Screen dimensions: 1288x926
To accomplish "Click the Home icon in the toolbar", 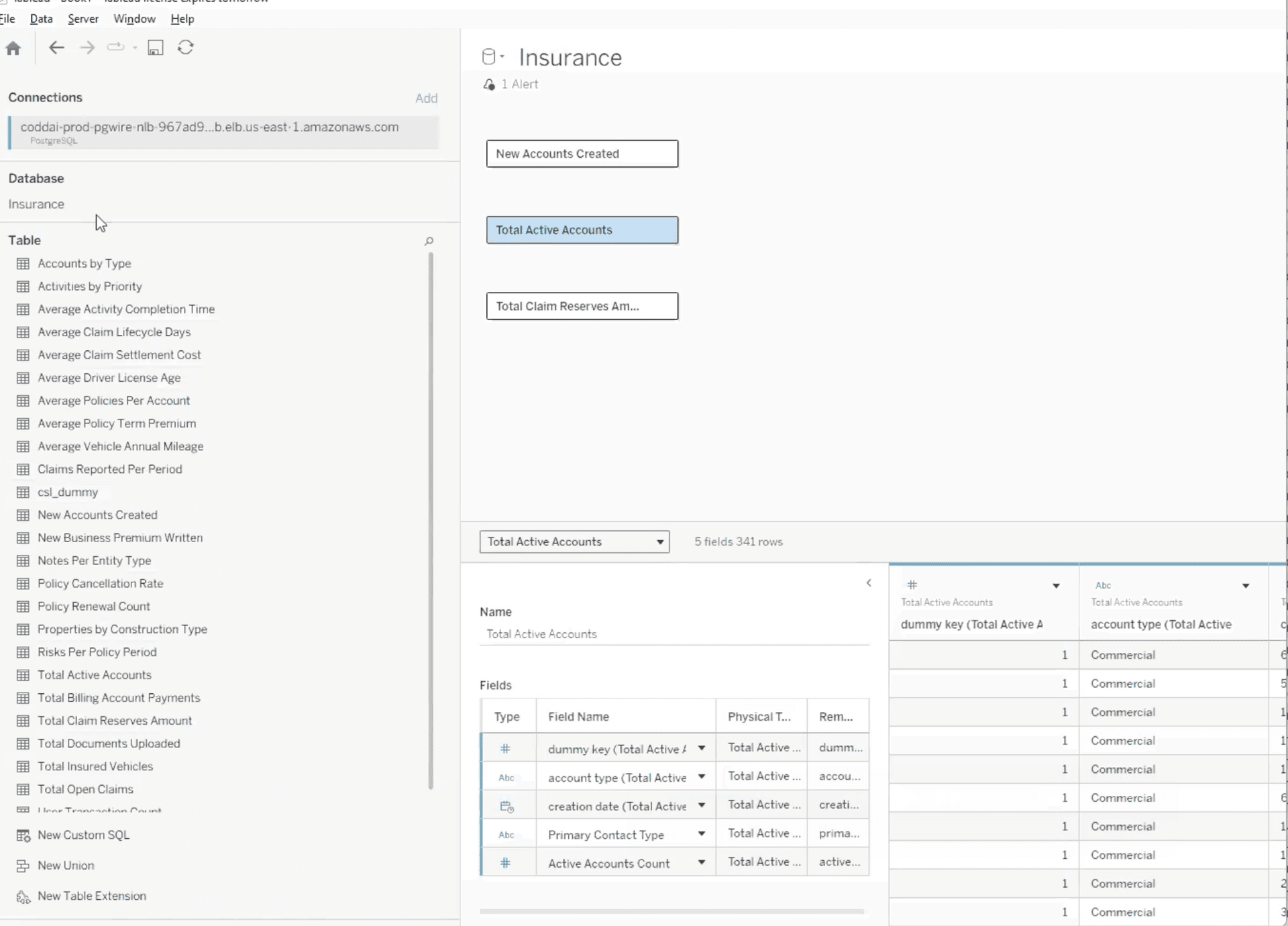I will (x=13, y=48).
